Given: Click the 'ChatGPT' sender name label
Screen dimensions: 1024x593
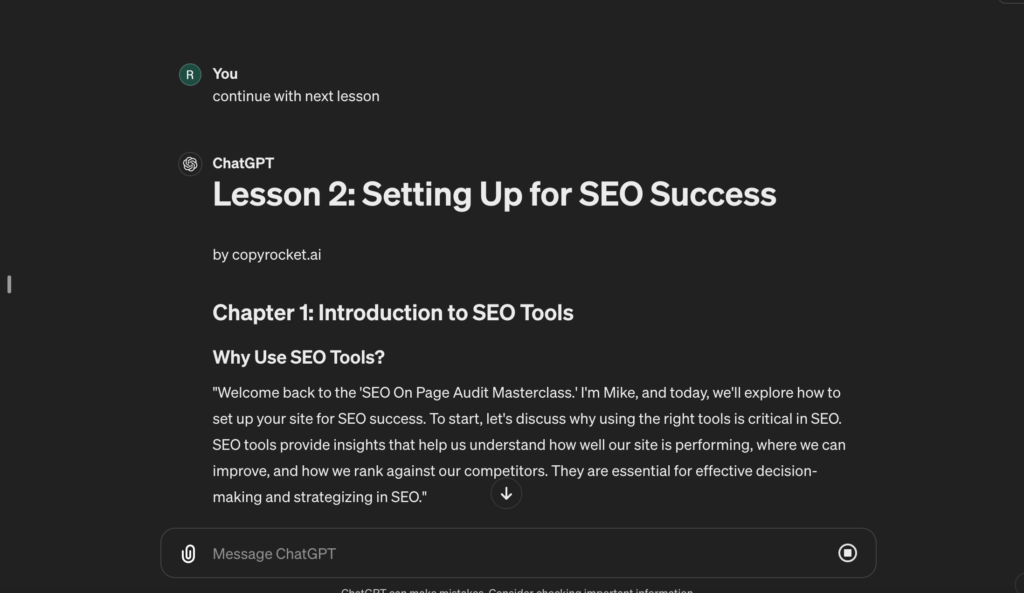Looking at the screenshot, I should (243, 164).
